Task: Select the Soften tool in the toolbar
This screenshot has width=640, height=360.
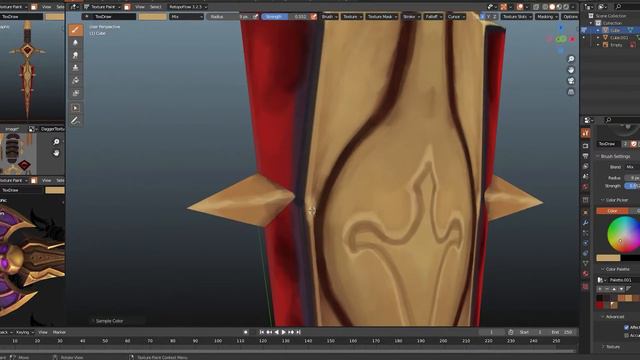Action: [x=76, y=42]
